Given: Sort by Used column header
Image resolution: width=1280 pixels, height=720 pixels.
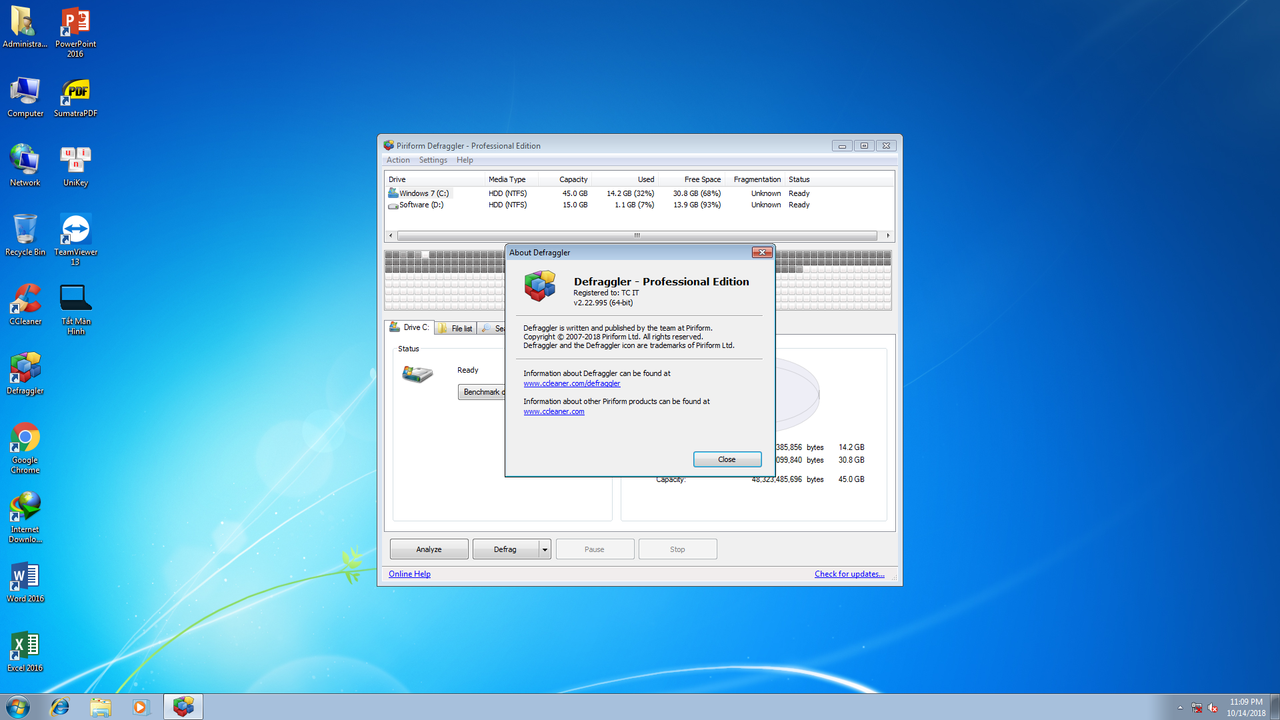Looking at the screenshot, I should [625, 179].
